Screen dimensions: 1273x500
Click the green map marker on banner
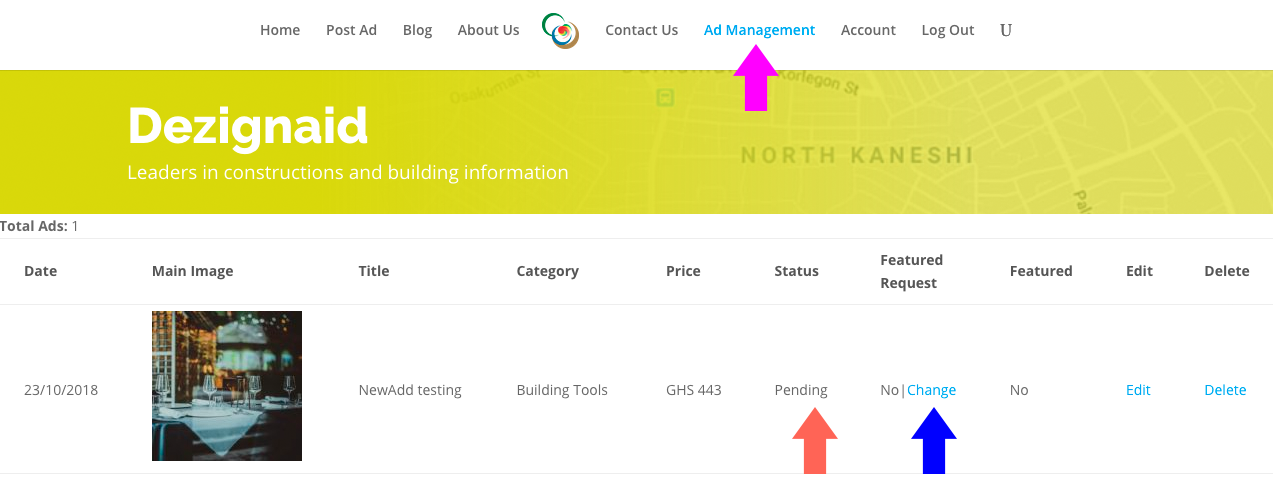pos(665,97)
